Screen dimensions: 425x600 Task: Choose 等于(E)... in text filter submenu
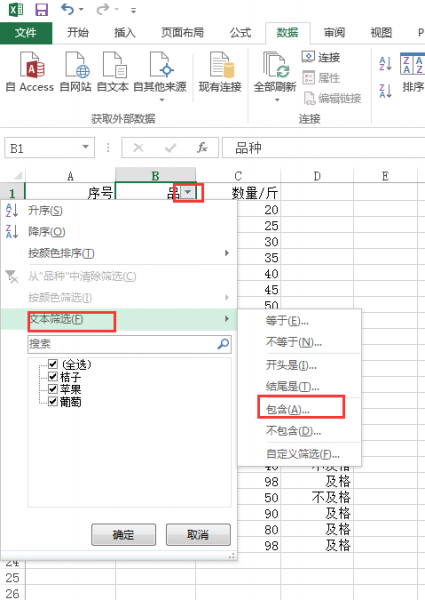pos(300,321)
